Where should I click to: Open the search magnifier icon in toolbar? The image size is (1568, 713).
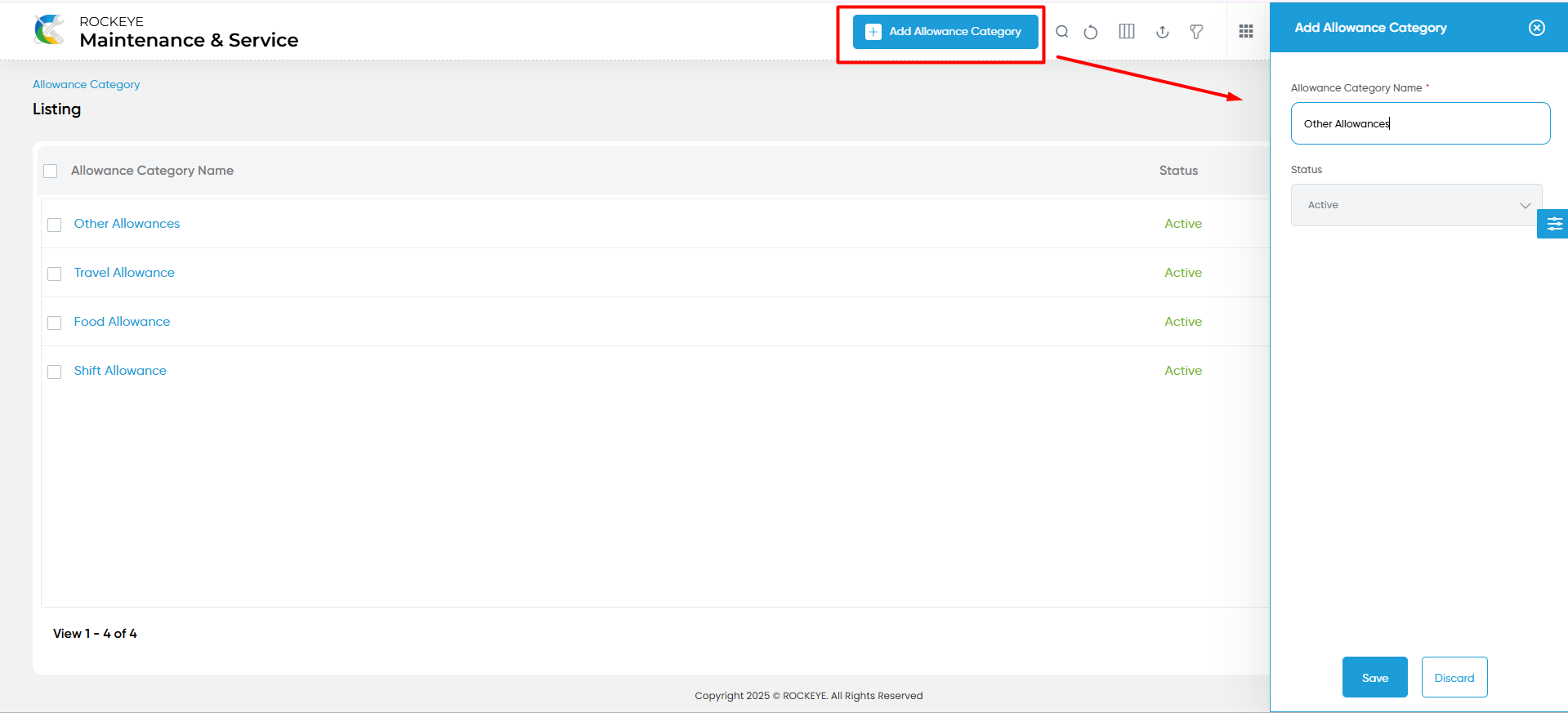(1062, 32)
